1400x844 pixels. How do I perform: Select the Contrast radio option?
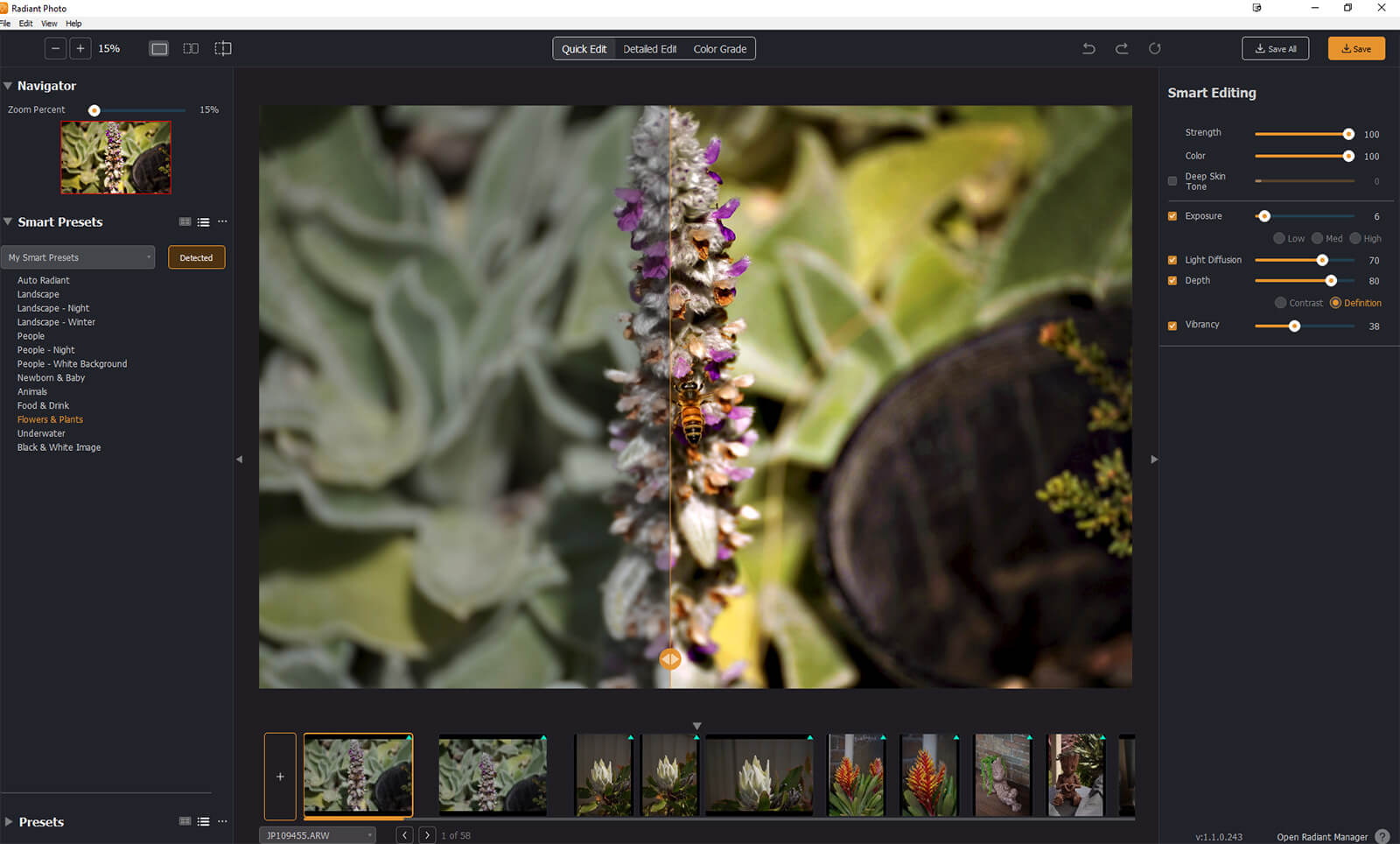pyautogui.click(x=1281, y=303)
